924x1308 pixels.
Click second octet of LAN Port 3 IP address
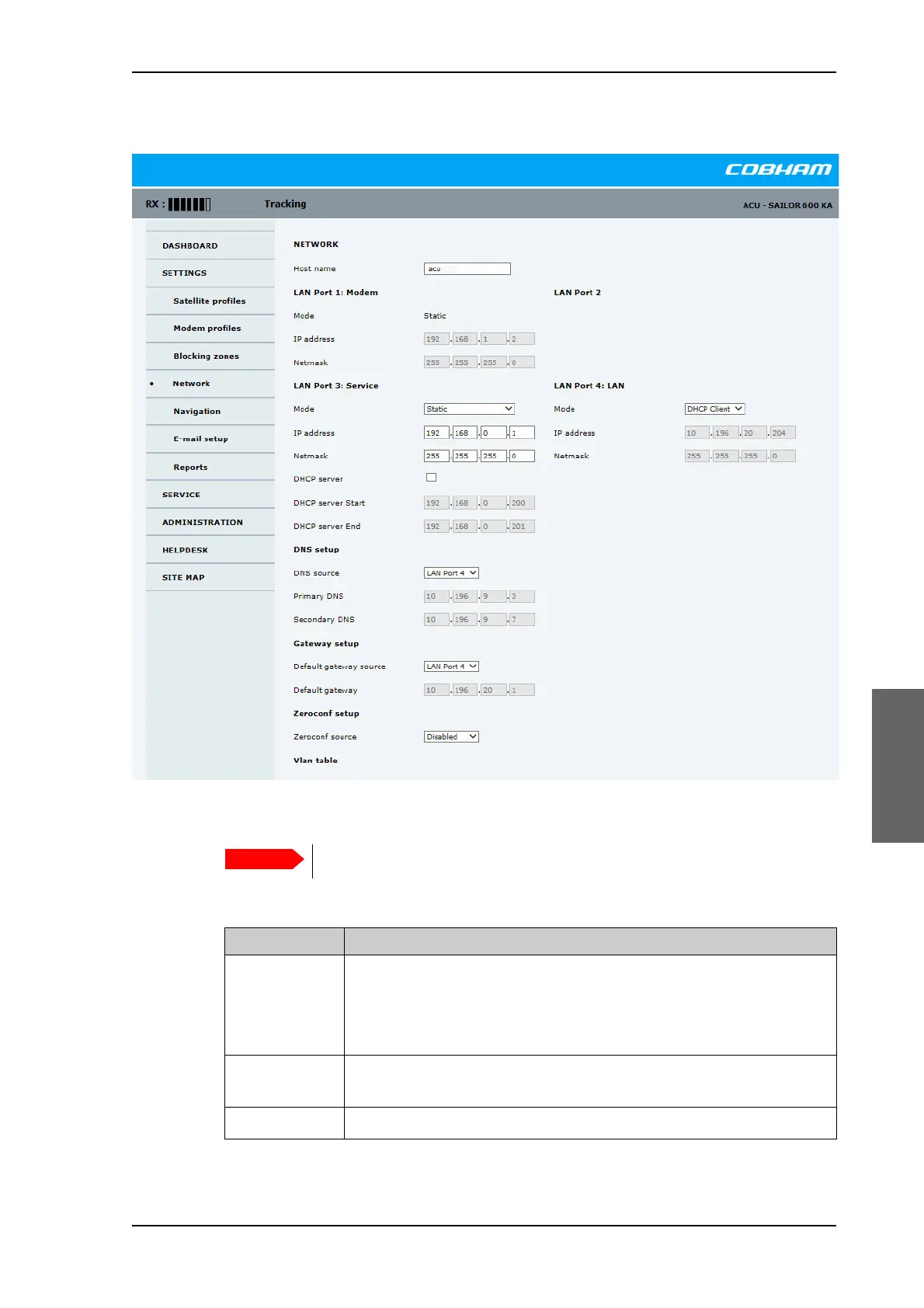465,433
